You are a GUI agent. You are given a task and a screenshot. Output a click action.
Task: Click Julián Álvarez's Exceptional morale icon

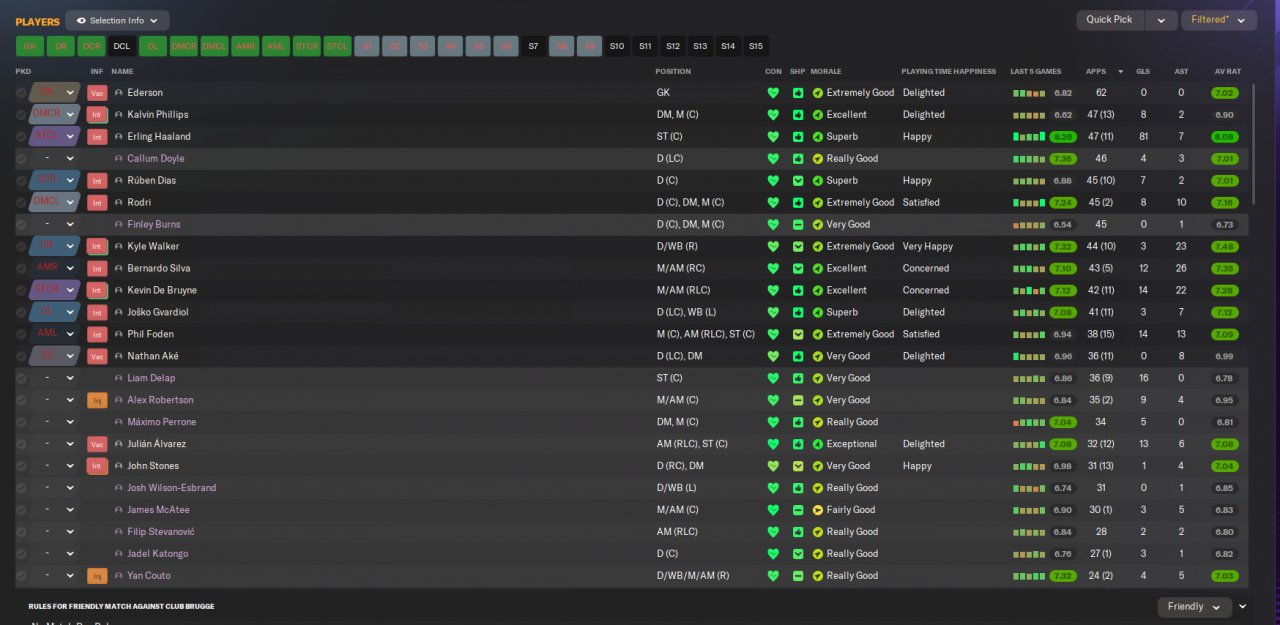tap(818, 444)
